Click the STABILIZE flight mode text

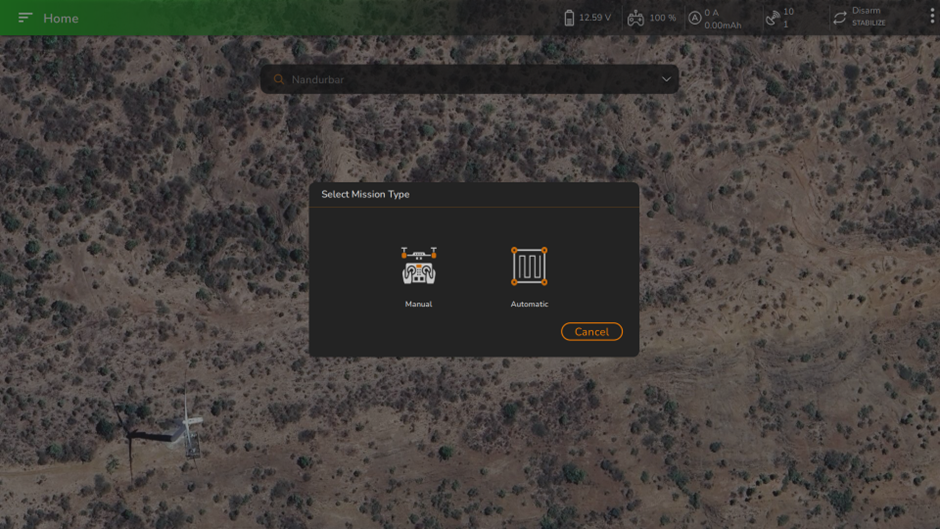(x=868, y=24)
